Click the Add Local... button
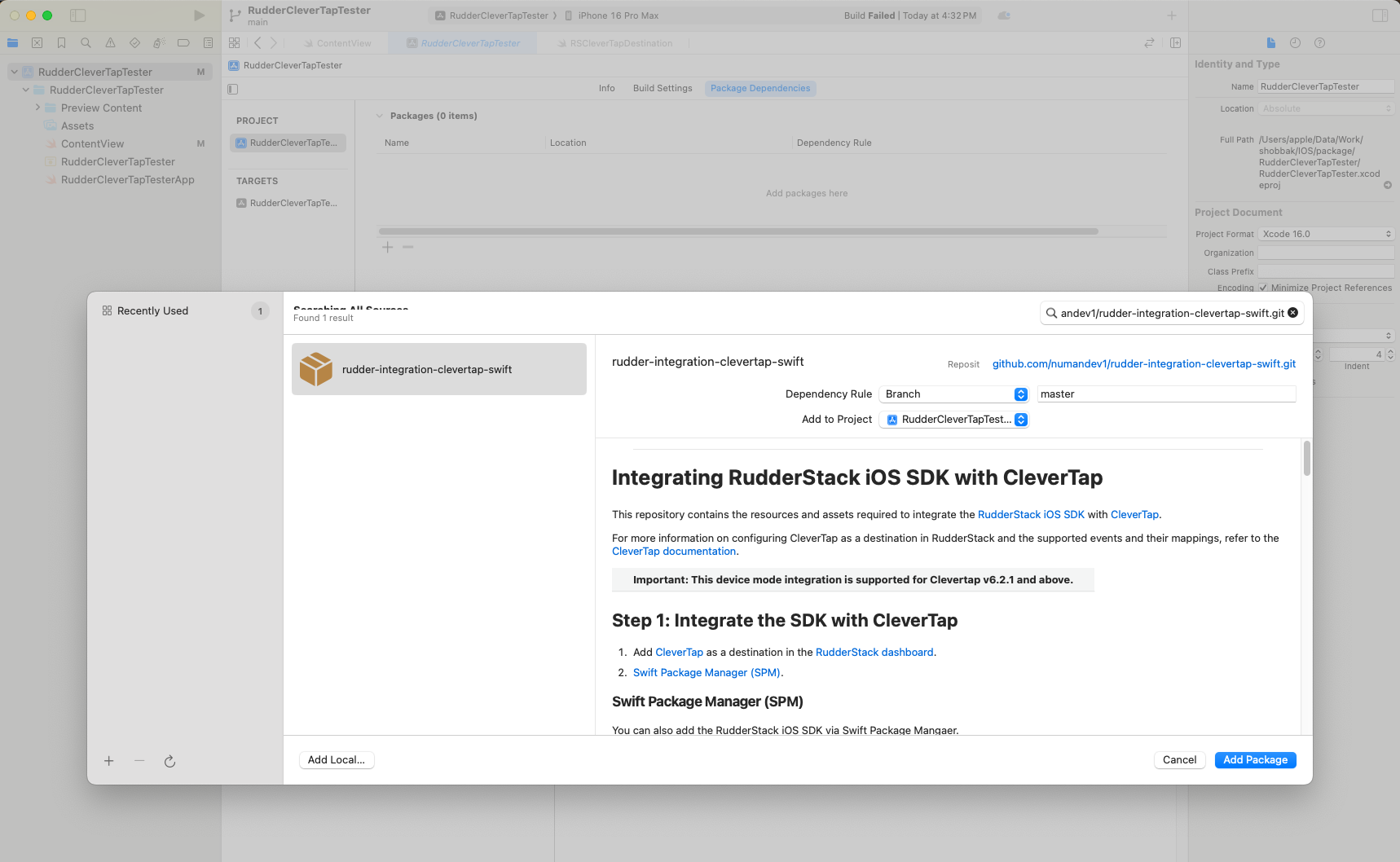 click(337, 760)
